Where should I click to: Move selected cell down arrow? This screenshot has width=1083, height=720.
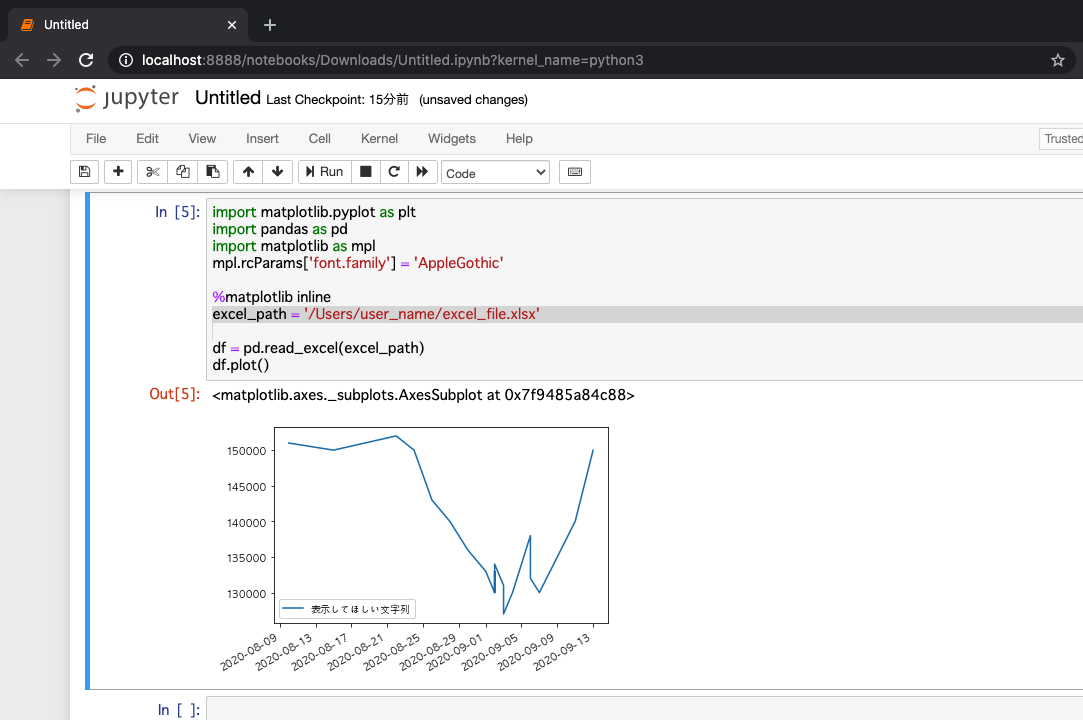coord(277,172)
